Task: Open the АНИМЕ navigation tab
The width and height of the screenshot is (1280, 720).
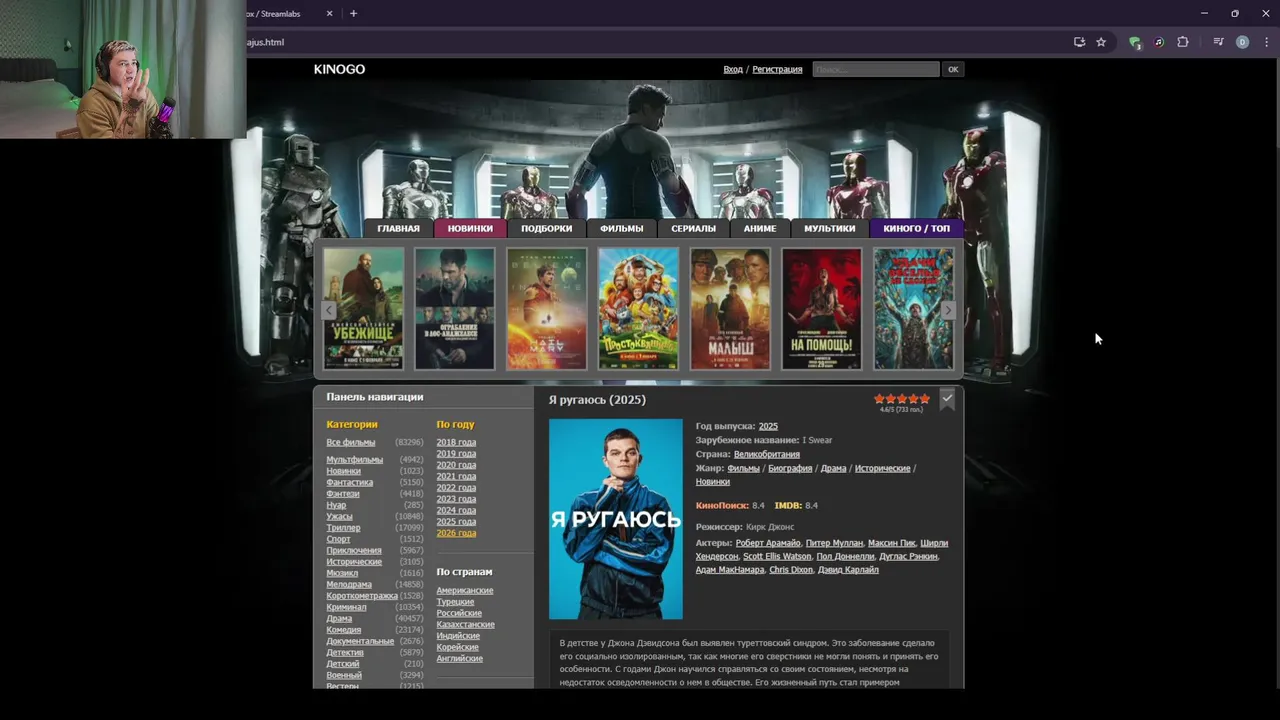Action: click(x=760, y=229)
